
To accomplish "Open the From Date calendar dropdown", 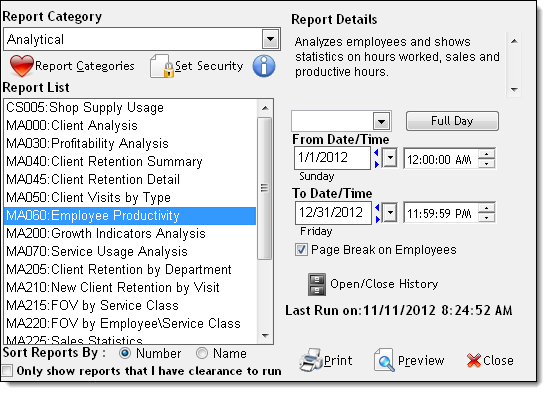I will coord(390,158).
